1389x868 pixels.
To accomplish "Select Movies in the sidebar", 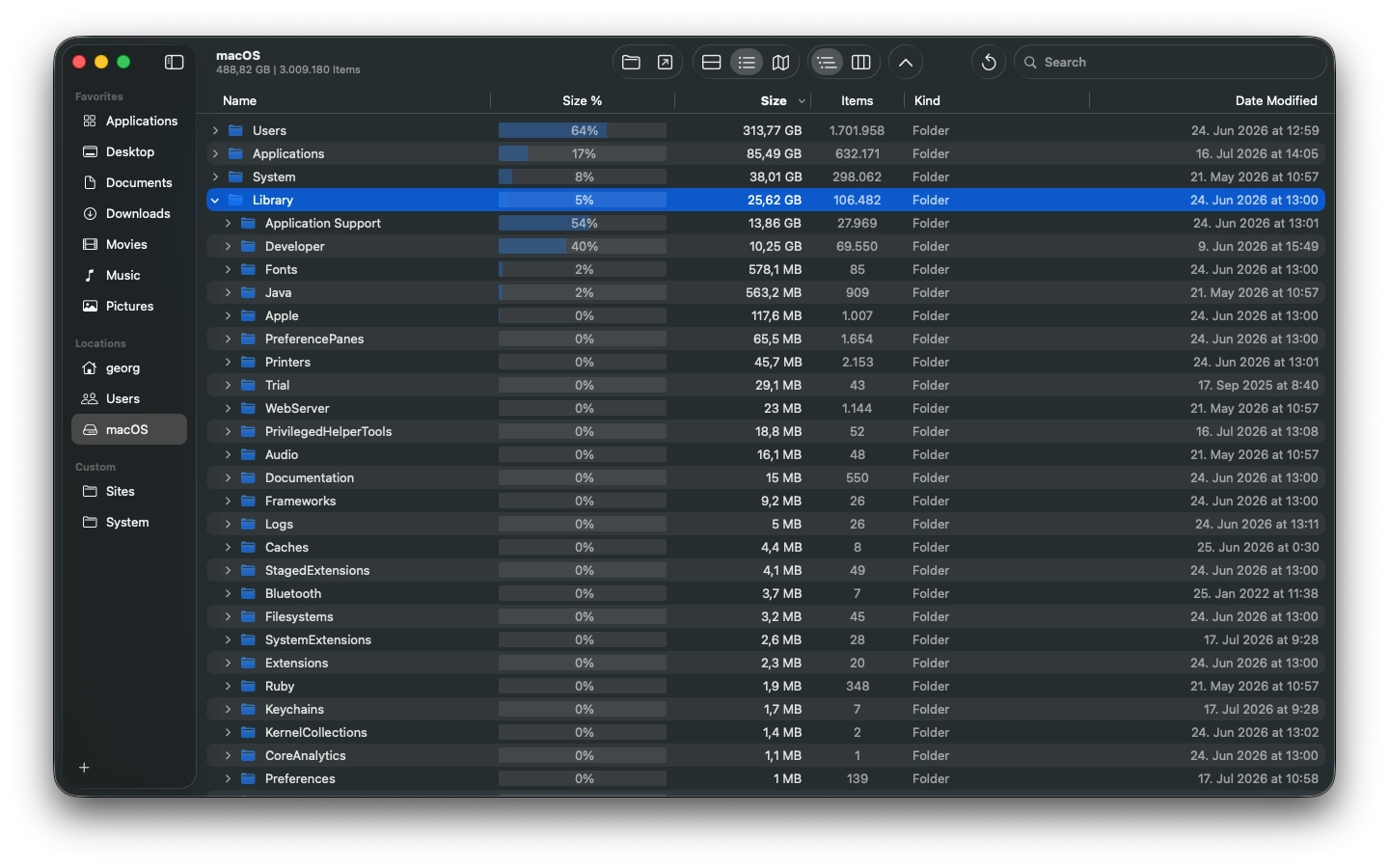I will [129, 244].
